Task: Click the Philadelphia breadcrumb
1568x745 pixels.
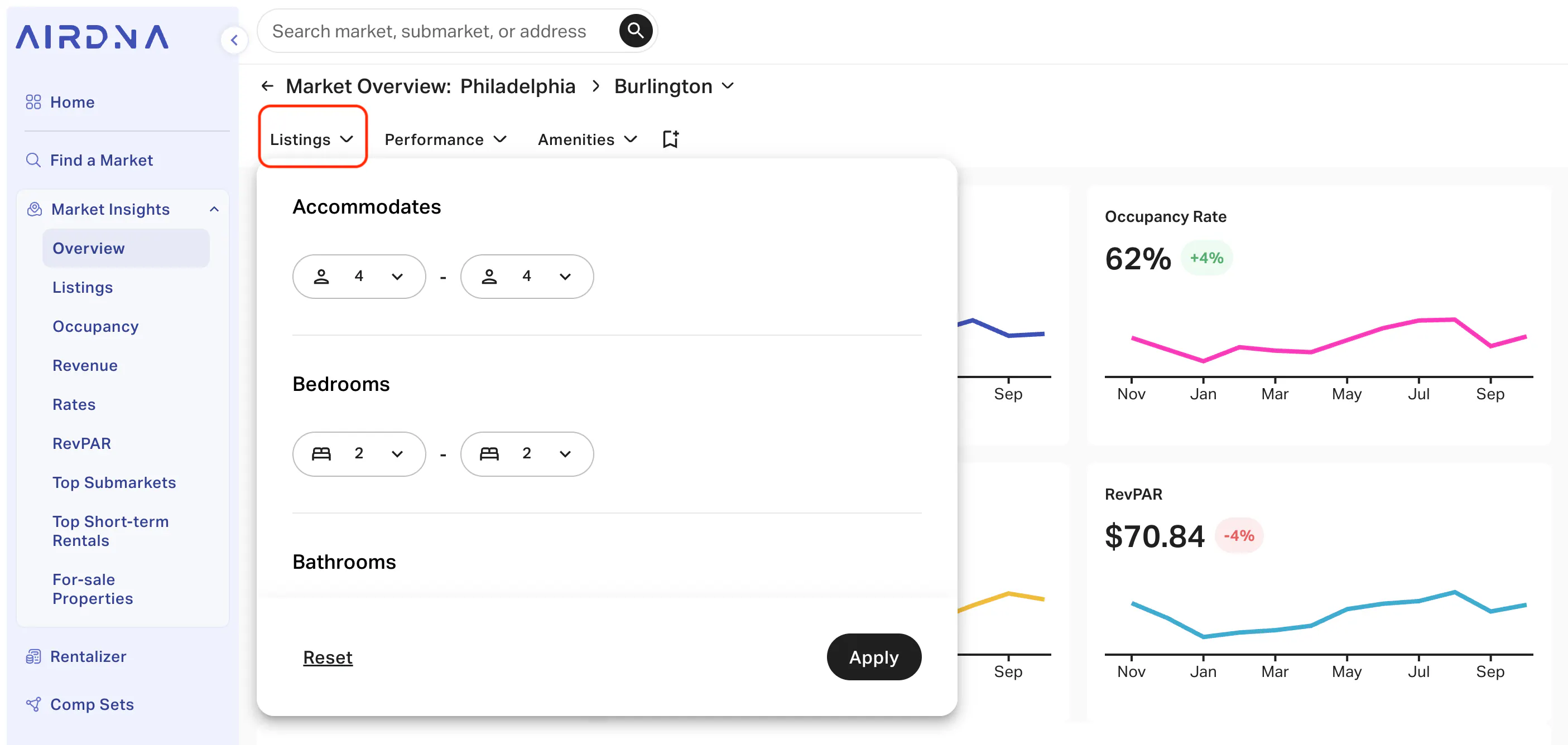Action: pos(518,86)
